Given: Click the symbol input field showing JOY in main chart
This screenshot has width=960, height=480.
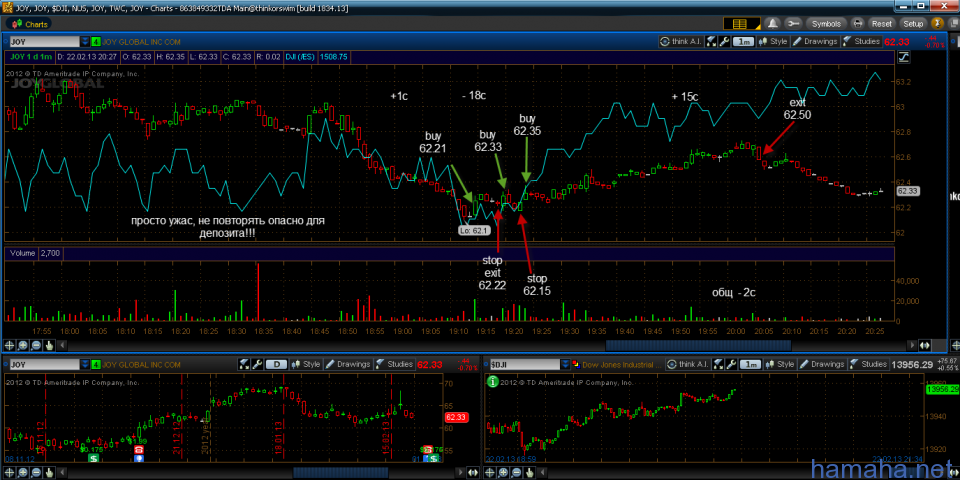Looking at the screenshot, I should click(43, 41).
